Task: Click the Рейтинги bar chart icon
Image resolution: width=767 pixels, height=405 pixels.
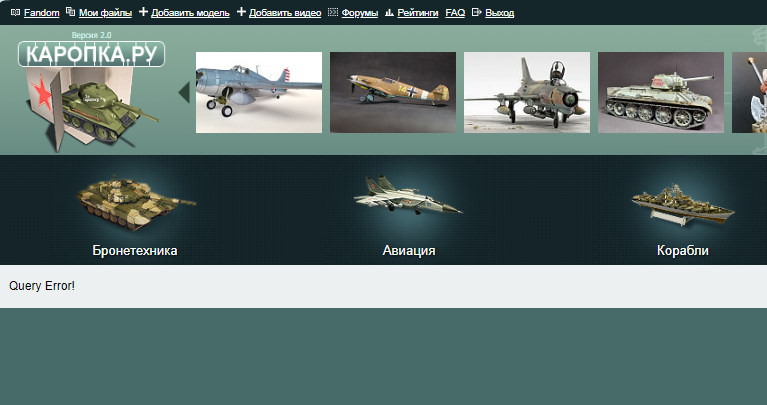Action: (x=389, y=13)
